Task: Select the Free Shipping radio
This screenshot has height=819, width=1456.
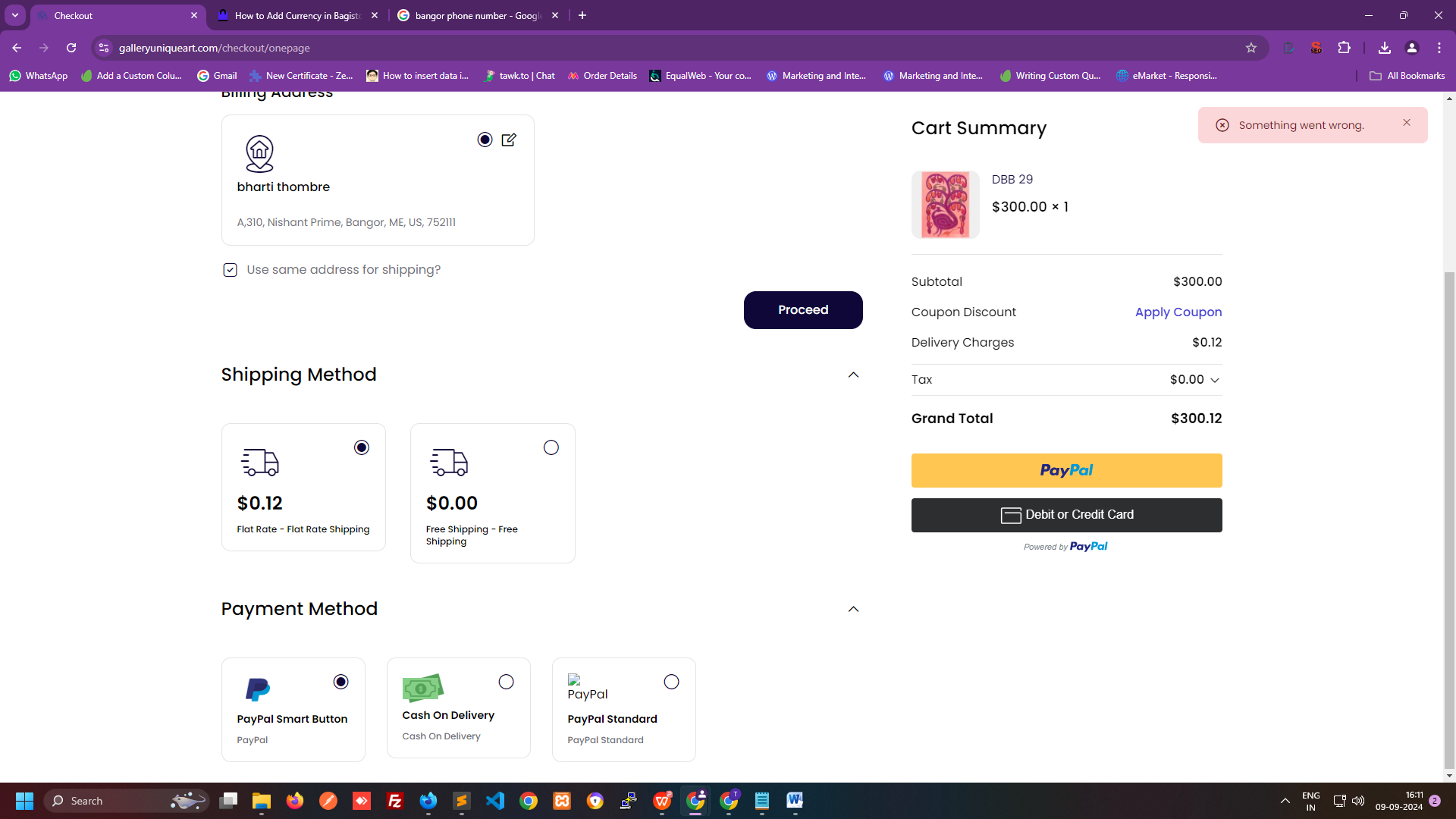Action: click(x=551, y=447)
